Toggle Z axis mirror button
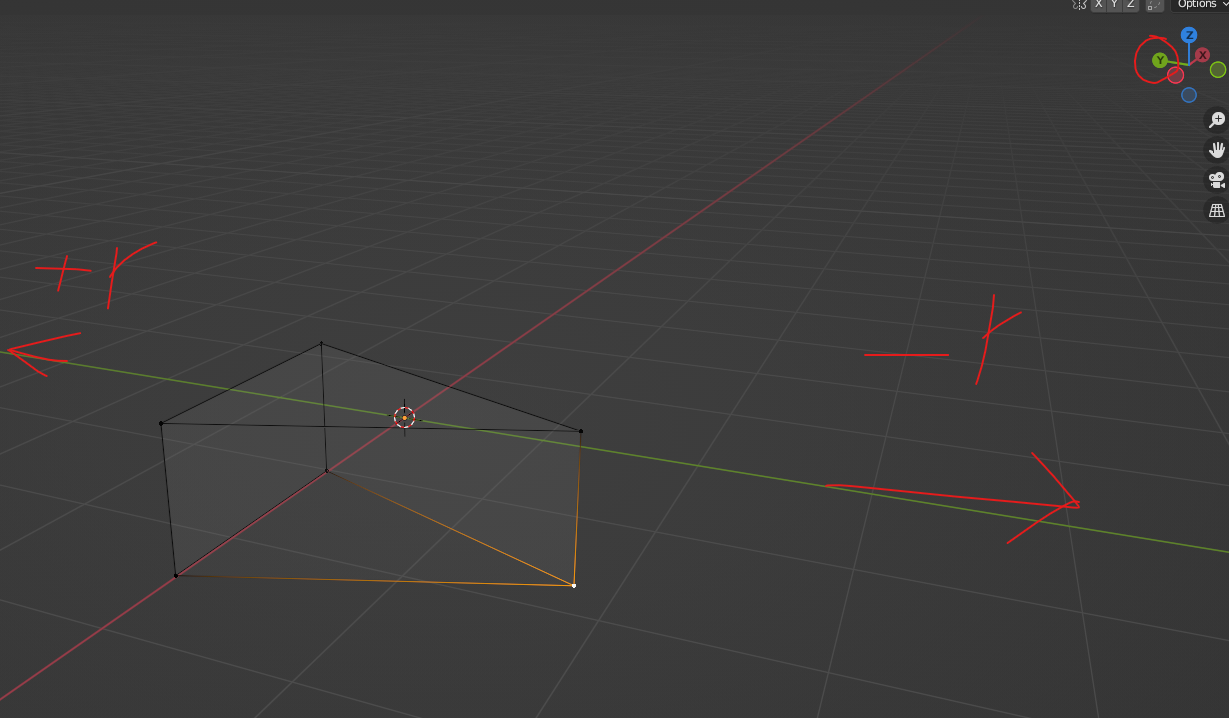 tap(1131, 4)
